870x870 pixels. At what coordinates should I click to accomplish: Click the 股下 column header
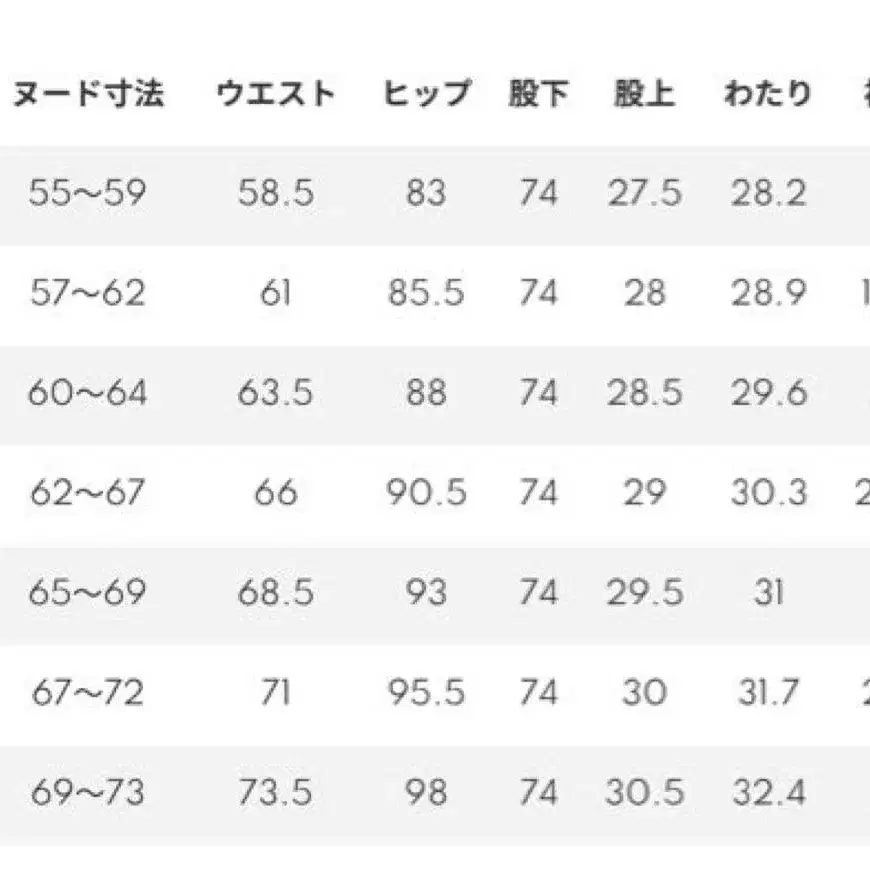coord(538,95)
